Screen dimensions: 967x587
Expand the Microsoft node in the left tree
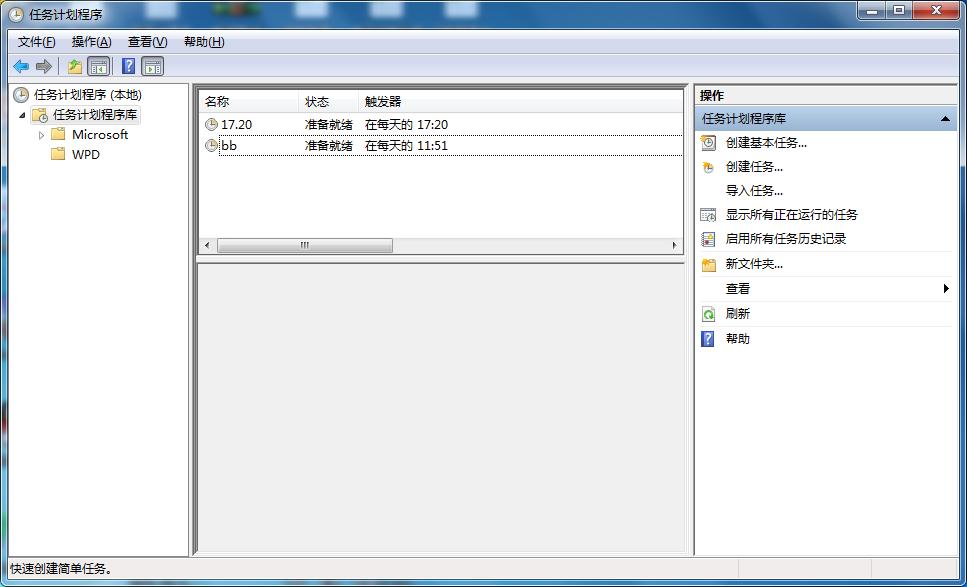pyautogui.click(x=41, y=134)
